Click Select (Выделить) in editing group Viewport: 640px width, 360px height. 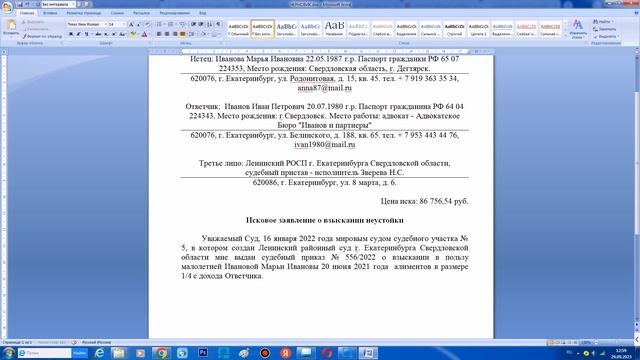click(606, 36)
